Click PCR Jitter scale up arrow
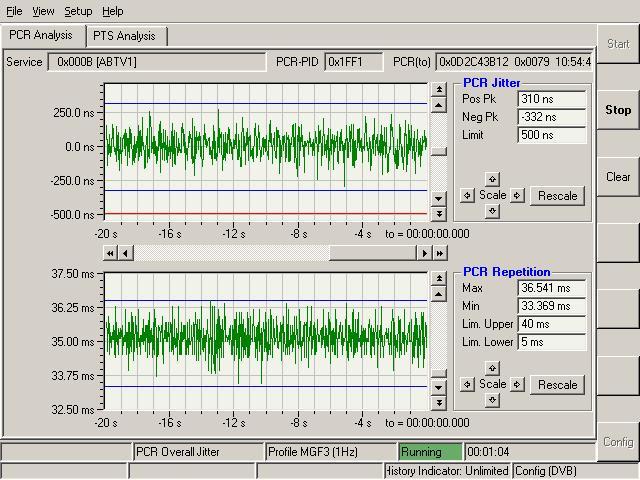This screenshot has height=480, width=640. click(491, 179)
